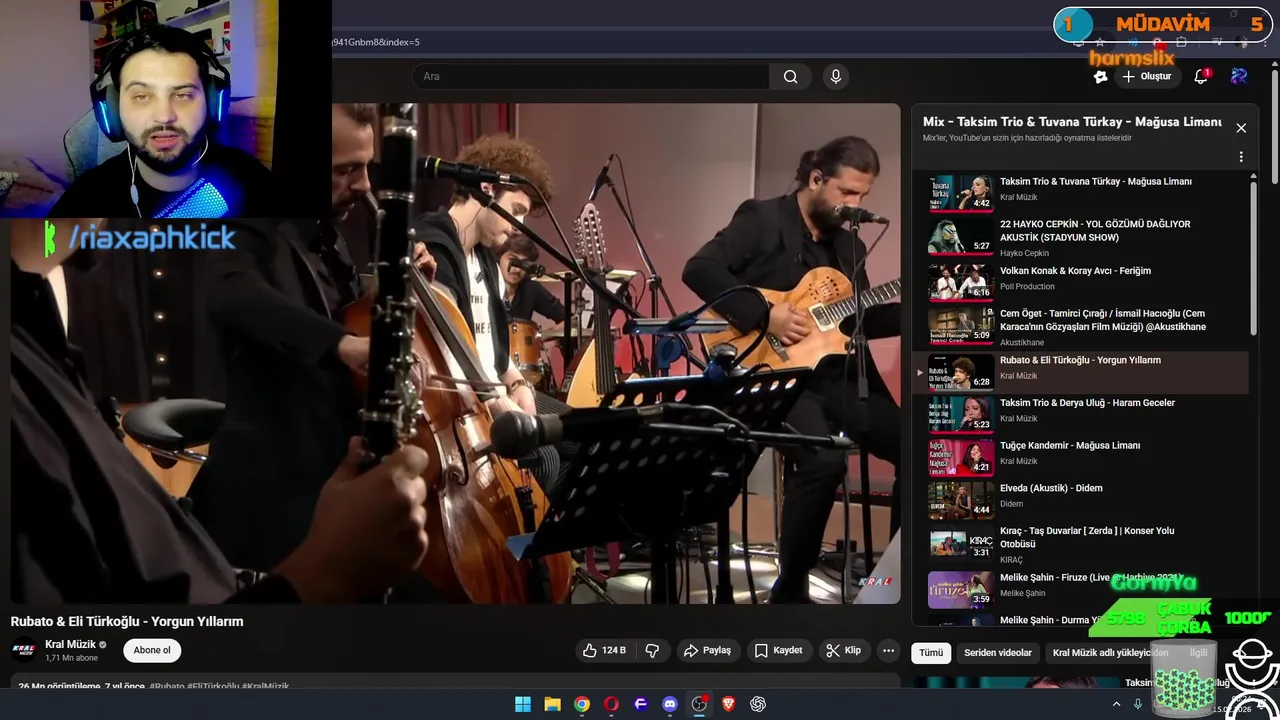Image resolution: width=1280 pixels, height=720 pixels.
Task: Expand the system tray hidden icons chevron
Action: point(1116,704)
